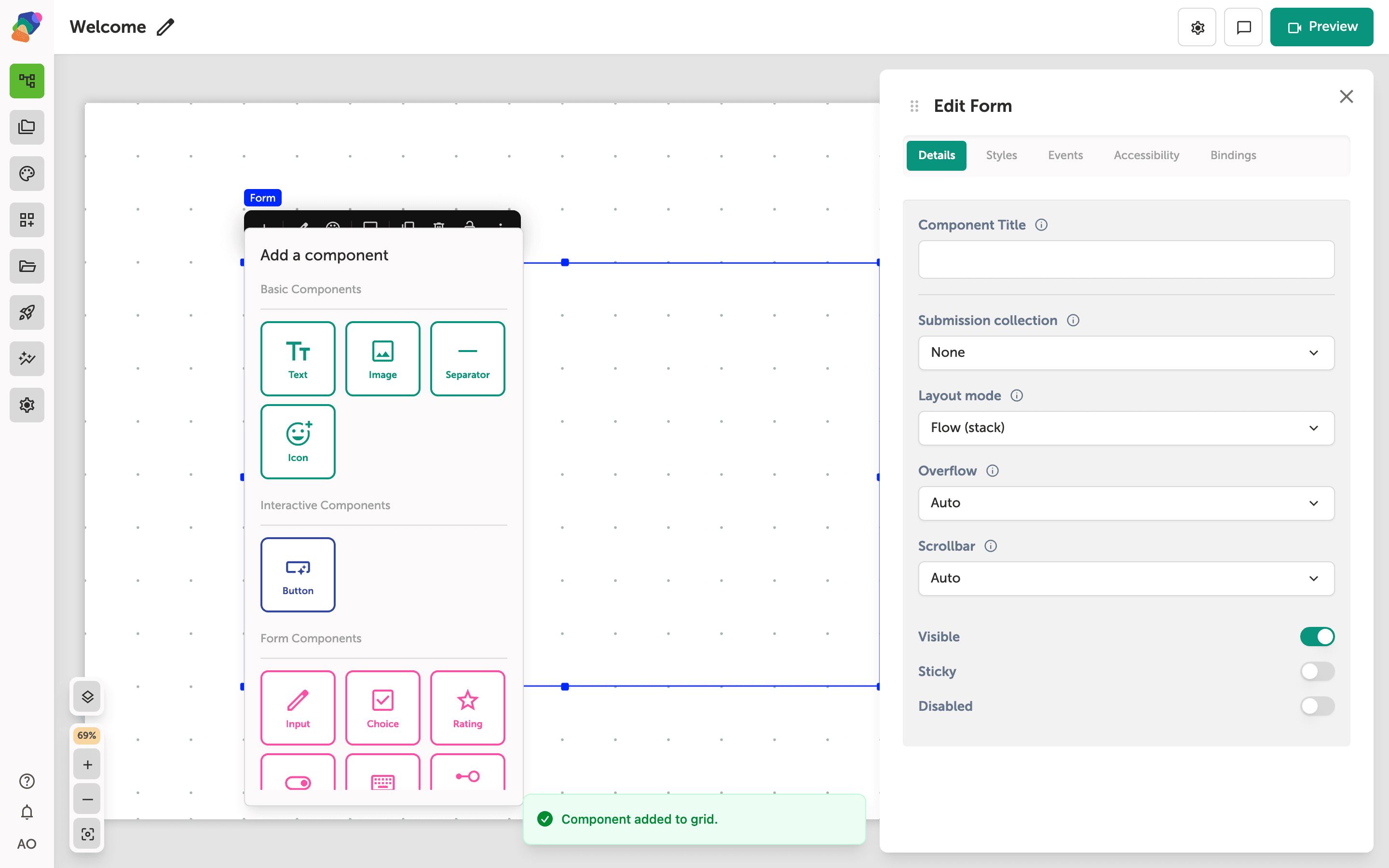Open the Accessibility tab
The image size is (1389, 868).
point(1146,155)
